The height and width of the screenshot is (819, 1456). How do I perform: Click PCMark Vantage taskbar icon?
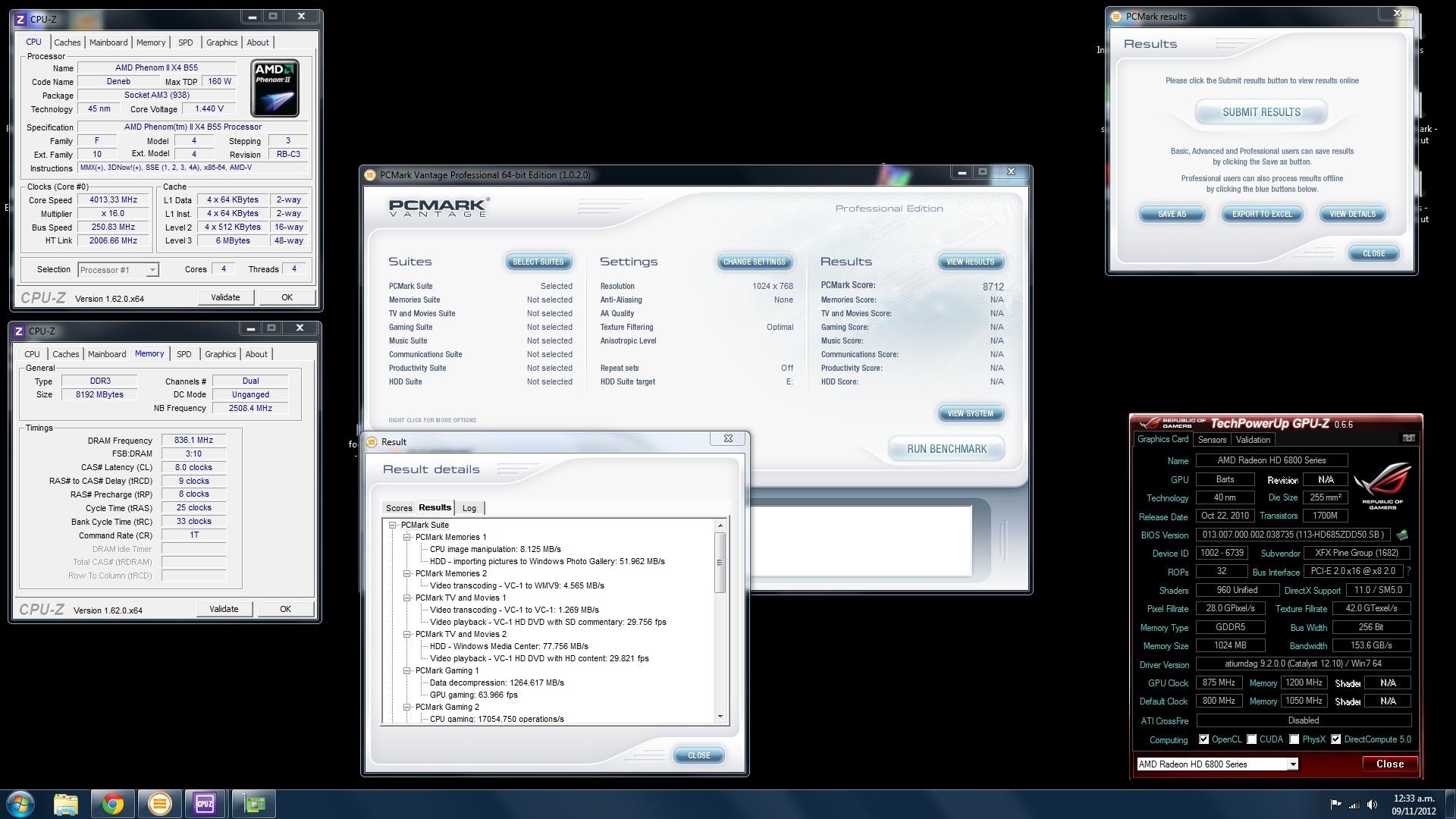pos(159,804)
